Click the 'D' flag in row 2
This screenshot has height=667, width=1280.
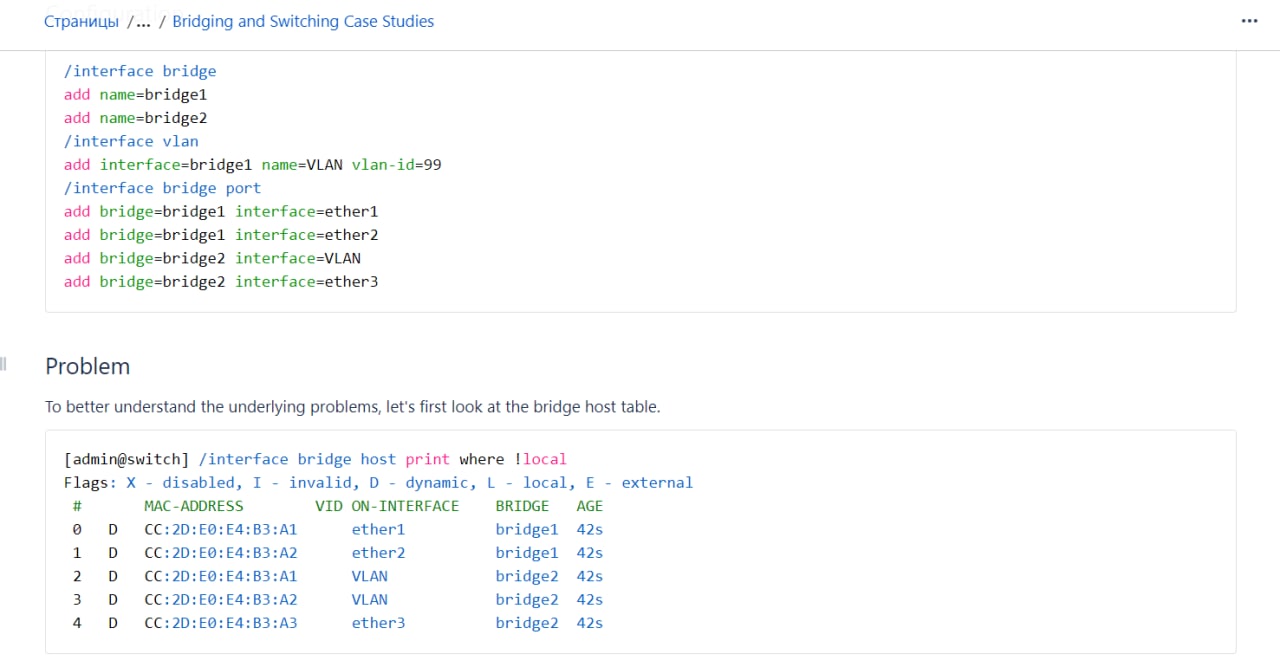[113, 576]
